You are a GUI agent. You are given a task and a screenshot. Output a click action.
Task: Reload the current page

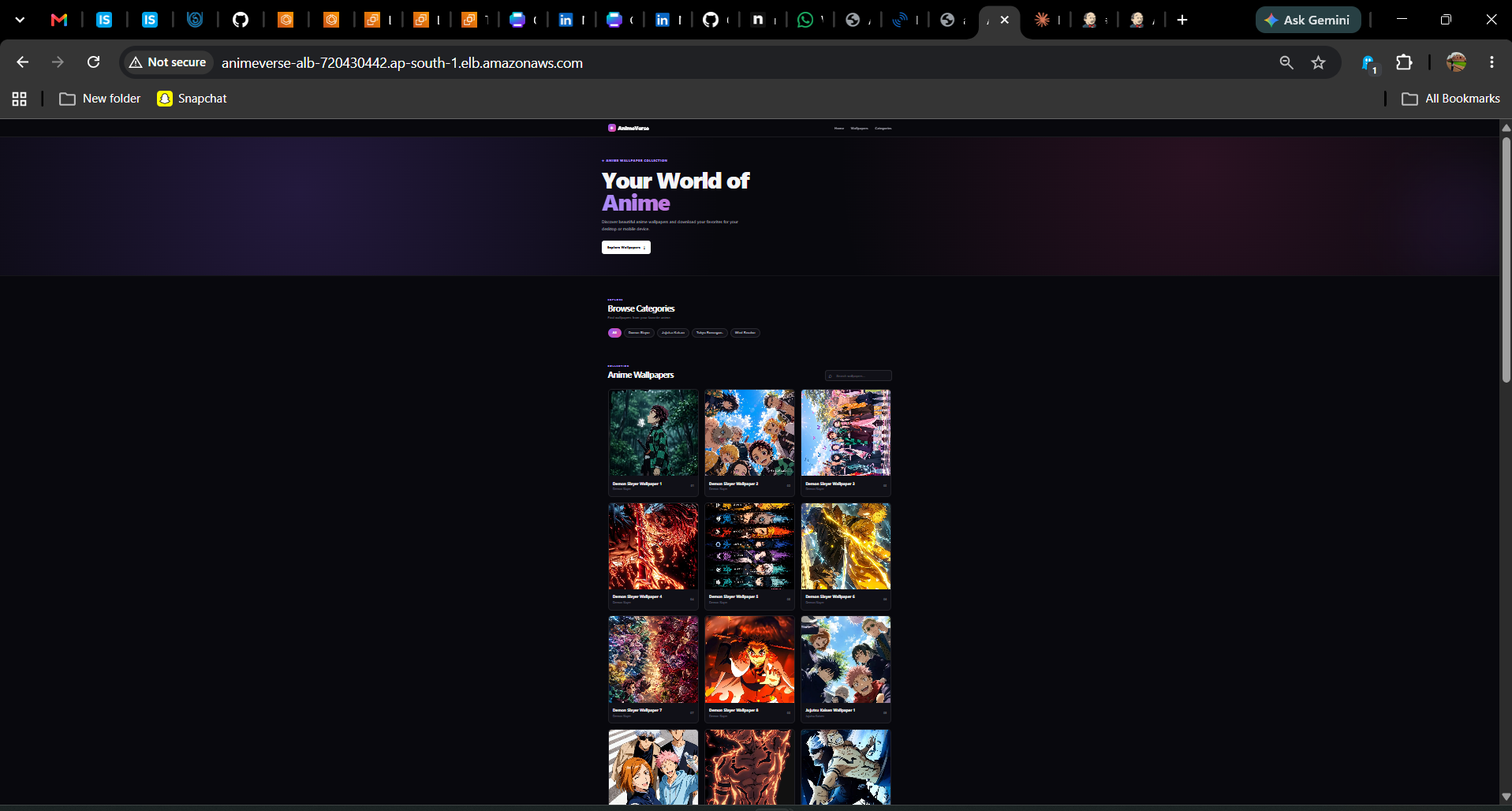(93, 62)
